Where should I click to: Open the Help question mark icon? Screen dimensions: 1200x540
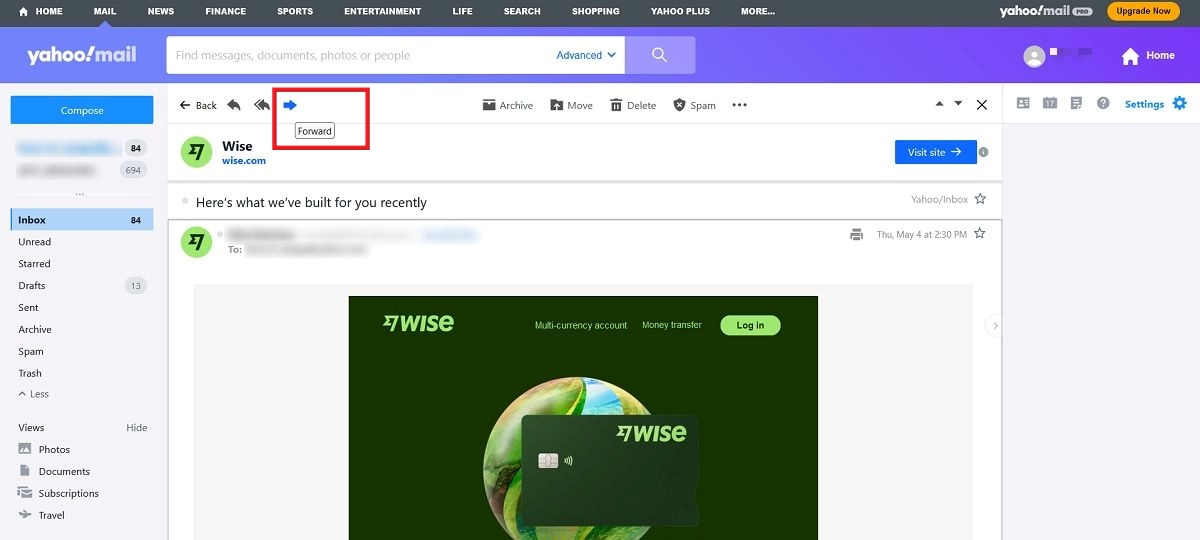(x=1103, y=103)
